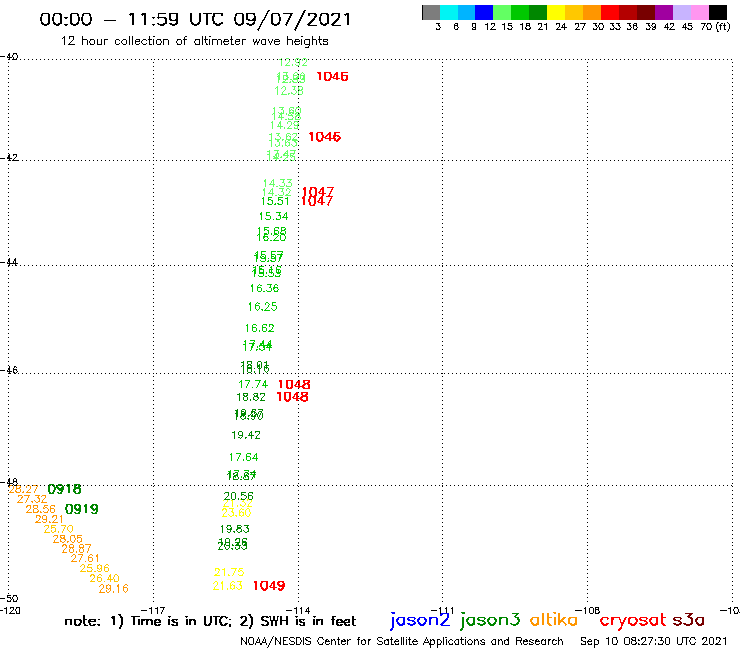Screen dimensions: 740x650
Task: Click yellow wave height value 21.75
Action: (229, 572)
